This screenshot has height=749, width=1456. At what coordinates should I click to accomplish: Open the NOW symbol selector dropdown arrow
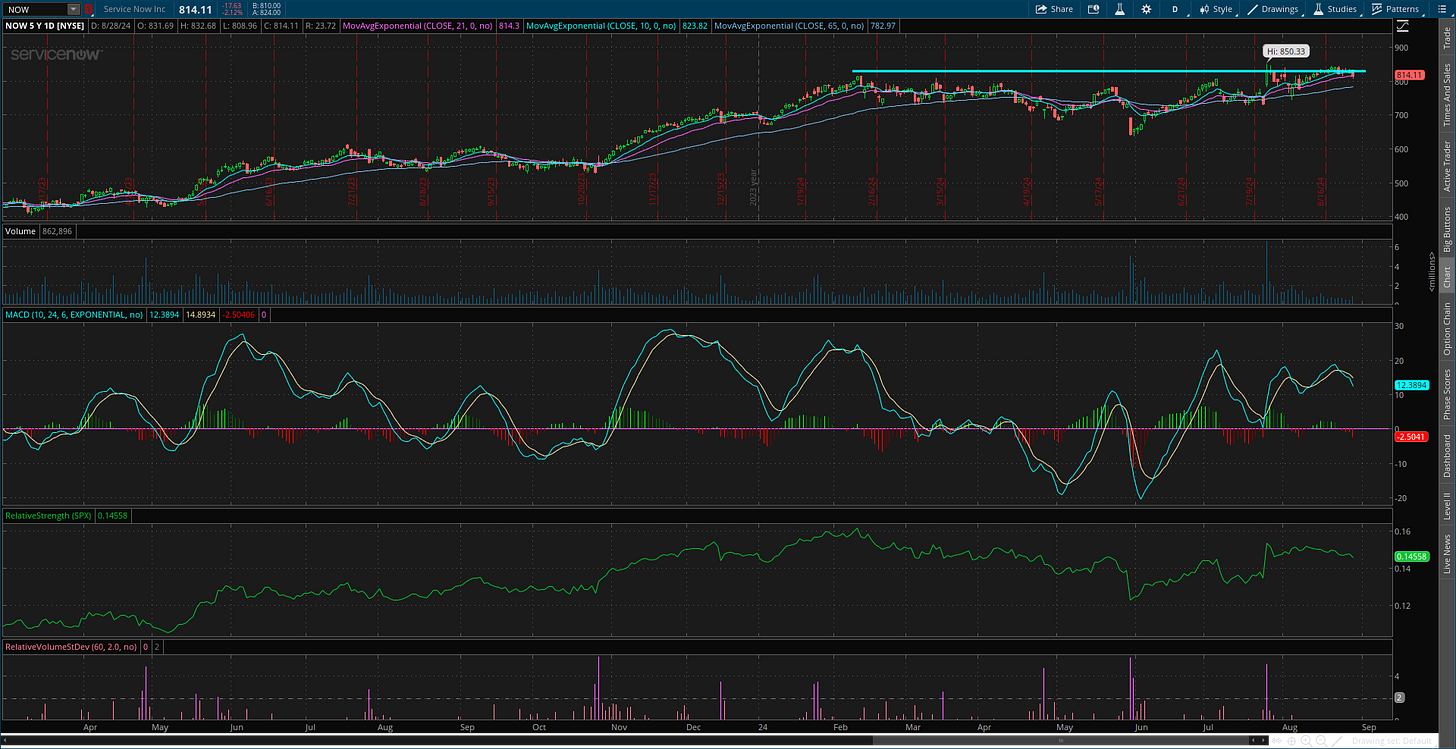[x=73, y=9]
